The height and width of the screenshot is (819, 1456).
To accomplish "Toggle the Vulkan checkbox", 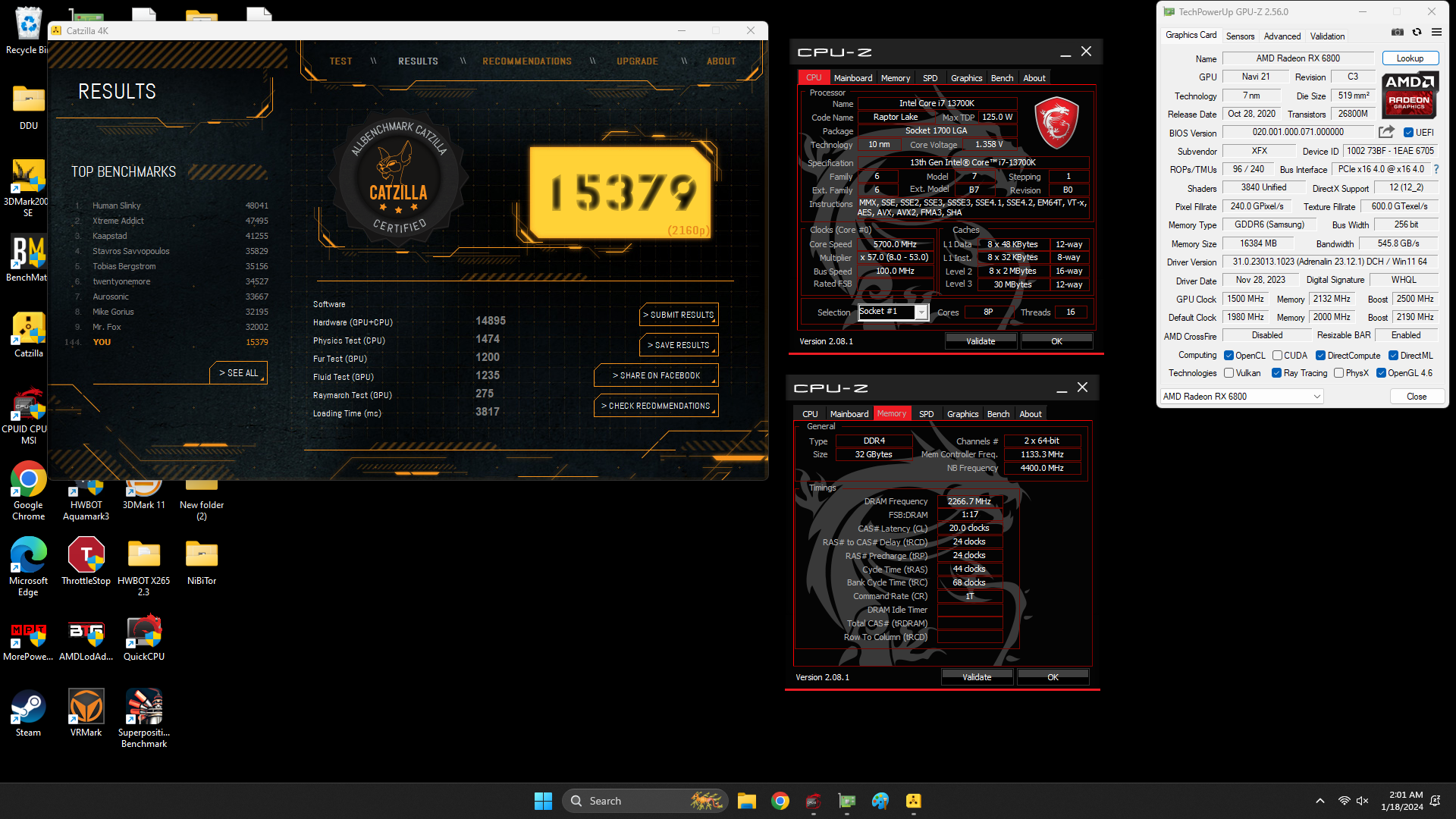I will tap(1228, 373).
